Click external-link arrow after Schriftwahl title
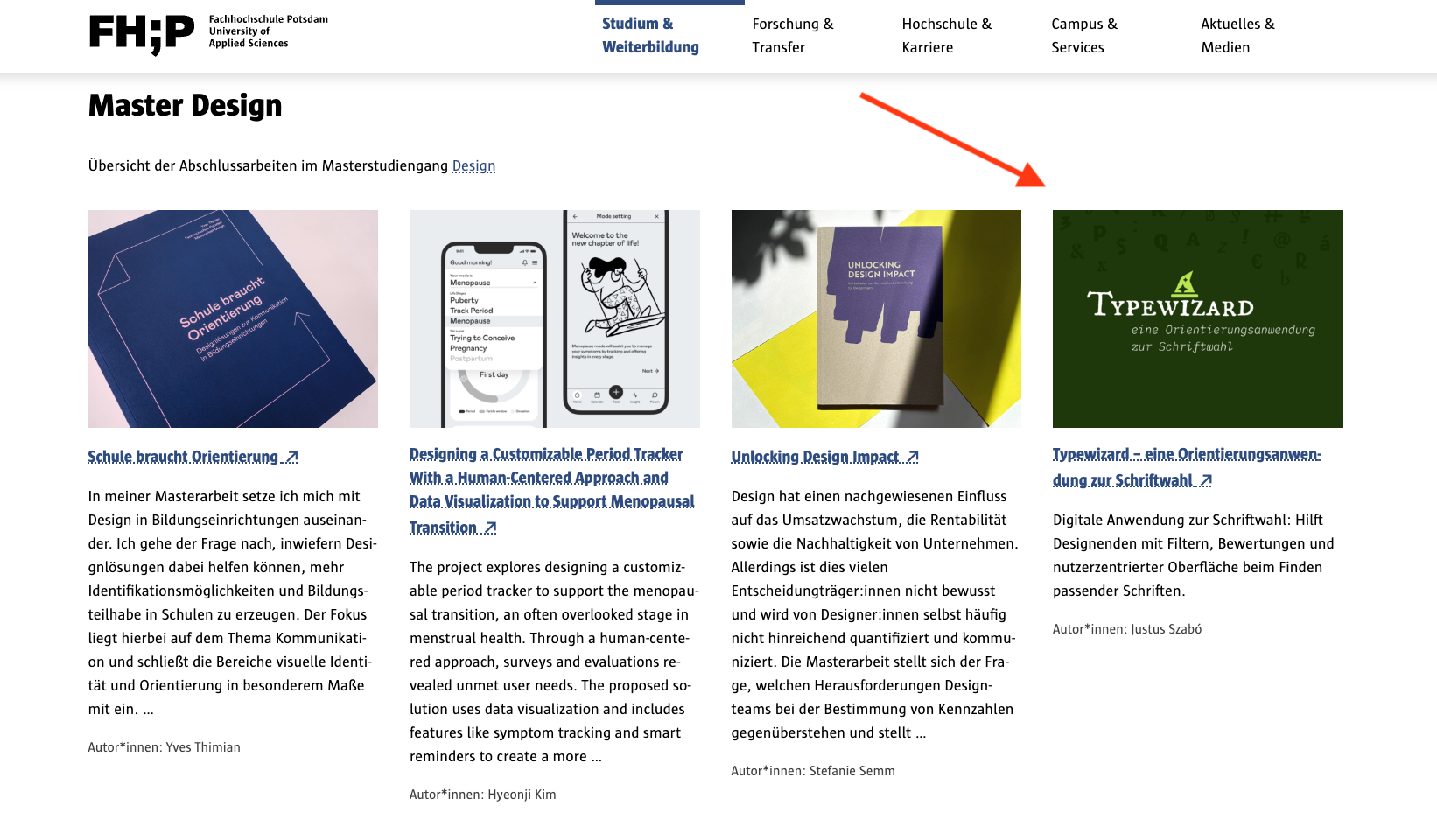This screenshot has height=840, width=1437. 1206,480
